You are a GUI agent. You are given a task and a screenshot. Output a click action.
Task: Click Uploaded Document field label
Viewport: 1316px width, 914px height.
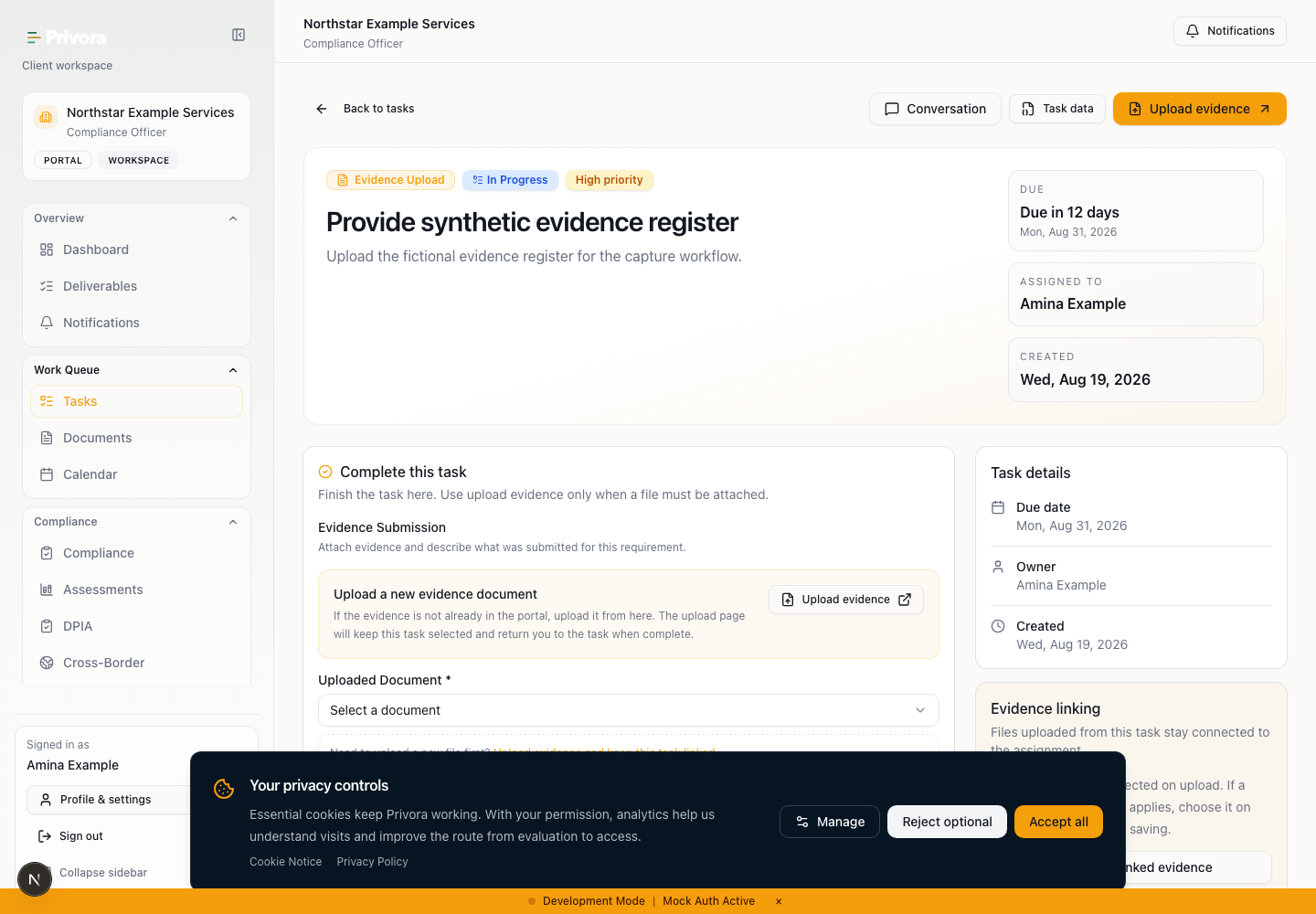tap(385, 680)
